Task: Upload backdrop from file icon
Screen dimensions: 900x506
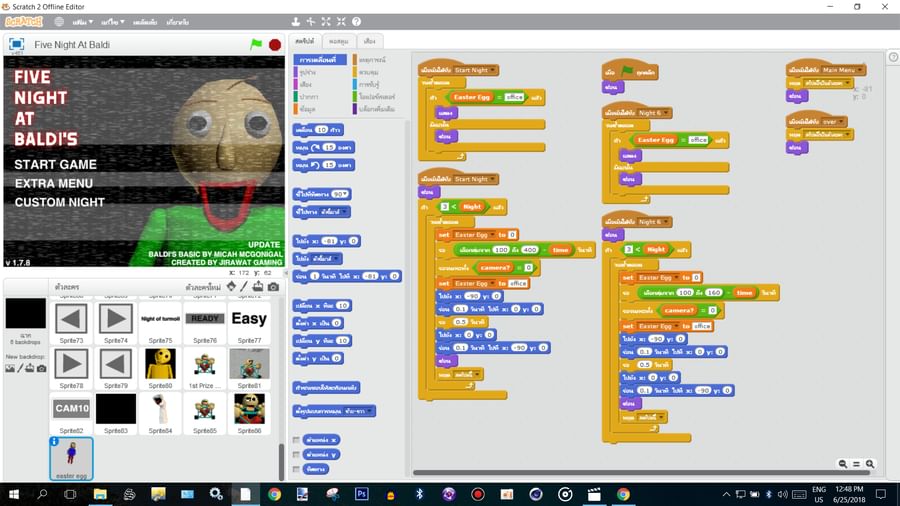Action: coord(30,368)
